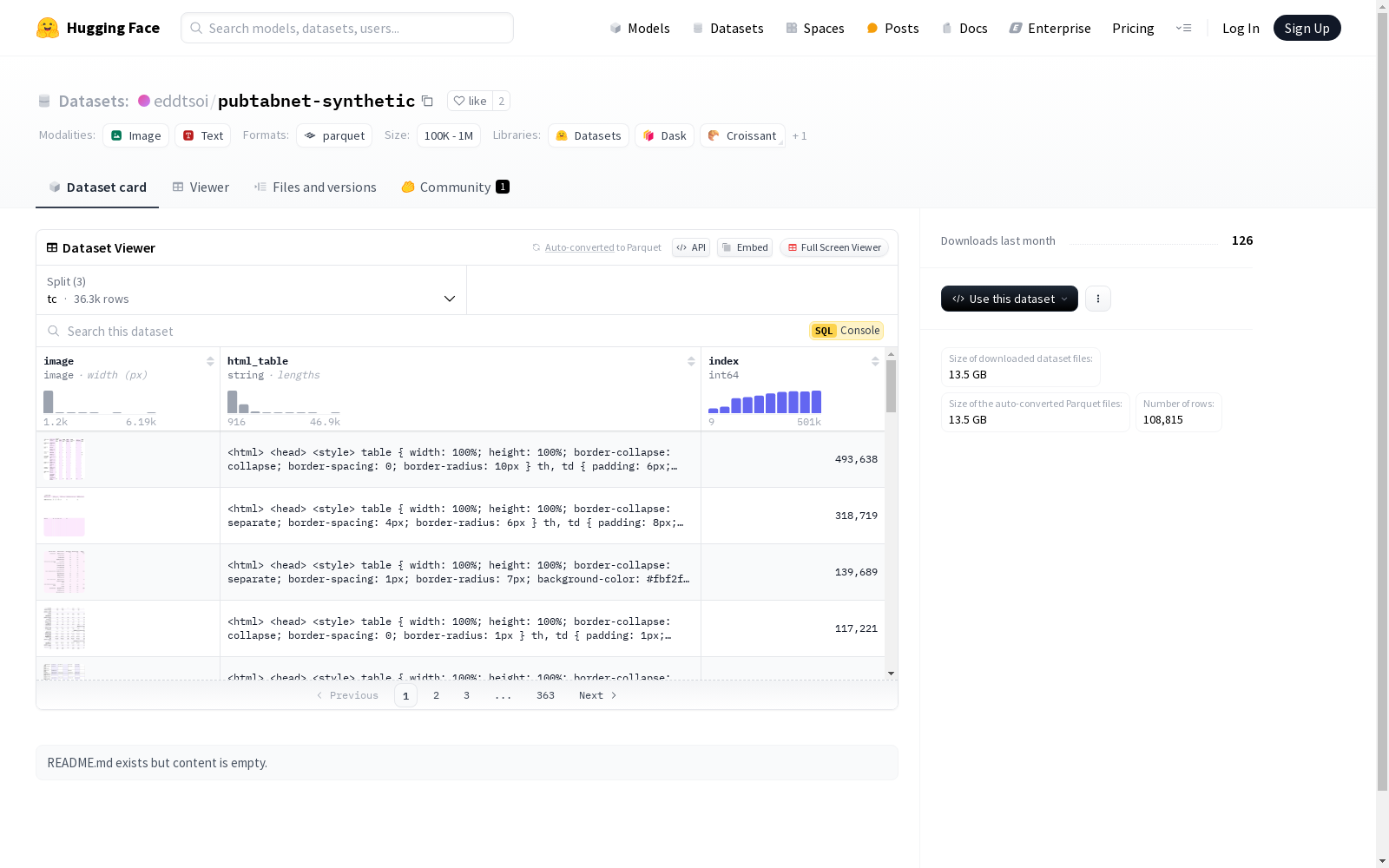Copy dataset name with the copy icon
Viewport: 1389px width, 868px height.
(427, 101)
